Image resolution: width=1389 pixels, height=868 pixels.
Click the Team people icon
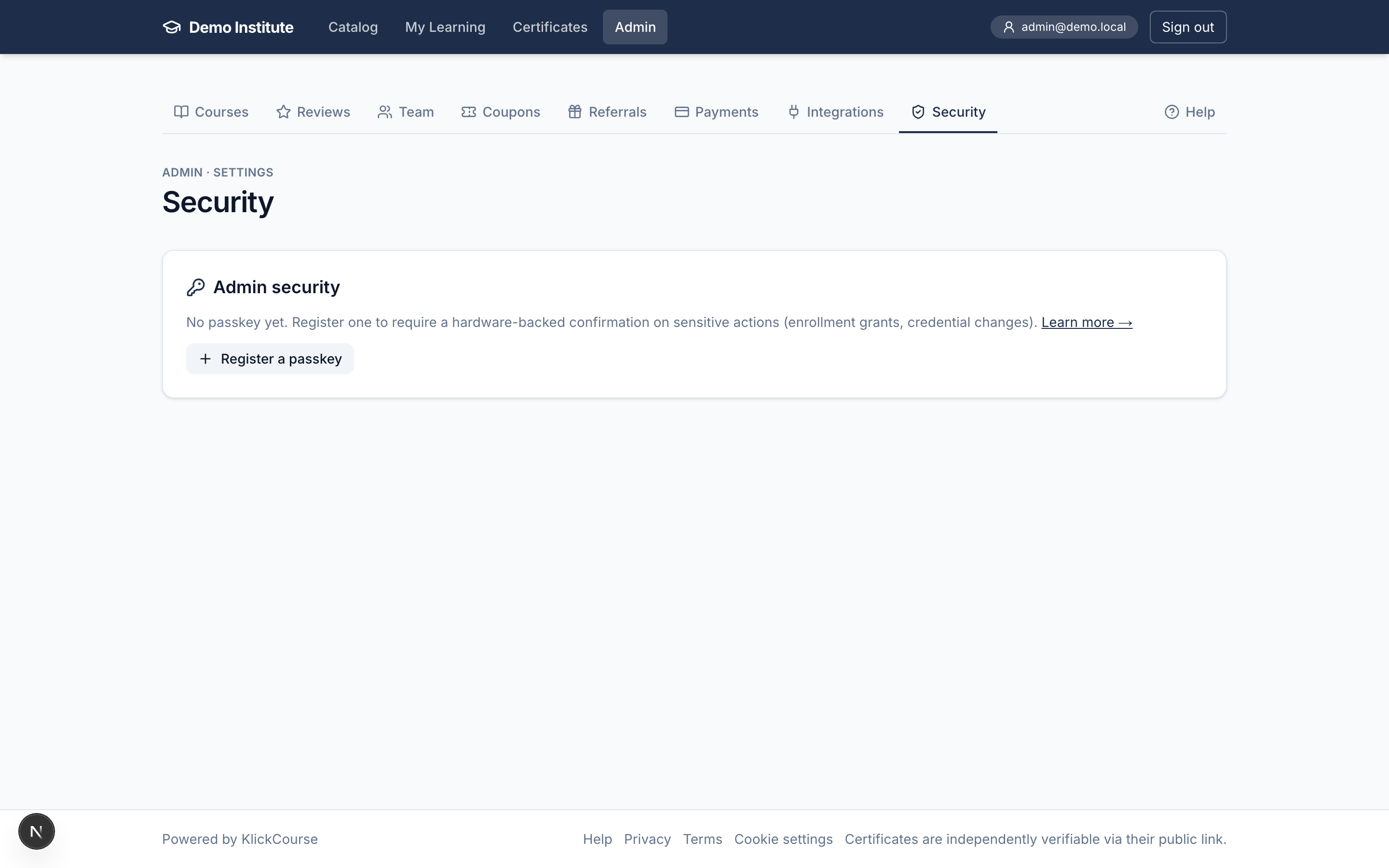[x=384, y=112]
